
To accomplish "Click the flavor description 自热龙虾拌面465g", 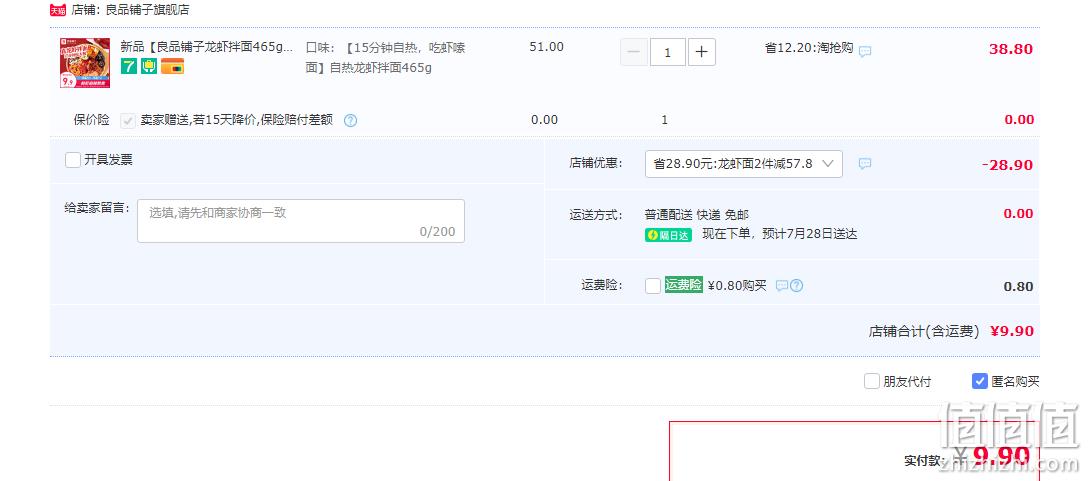I will click(380, 68).
